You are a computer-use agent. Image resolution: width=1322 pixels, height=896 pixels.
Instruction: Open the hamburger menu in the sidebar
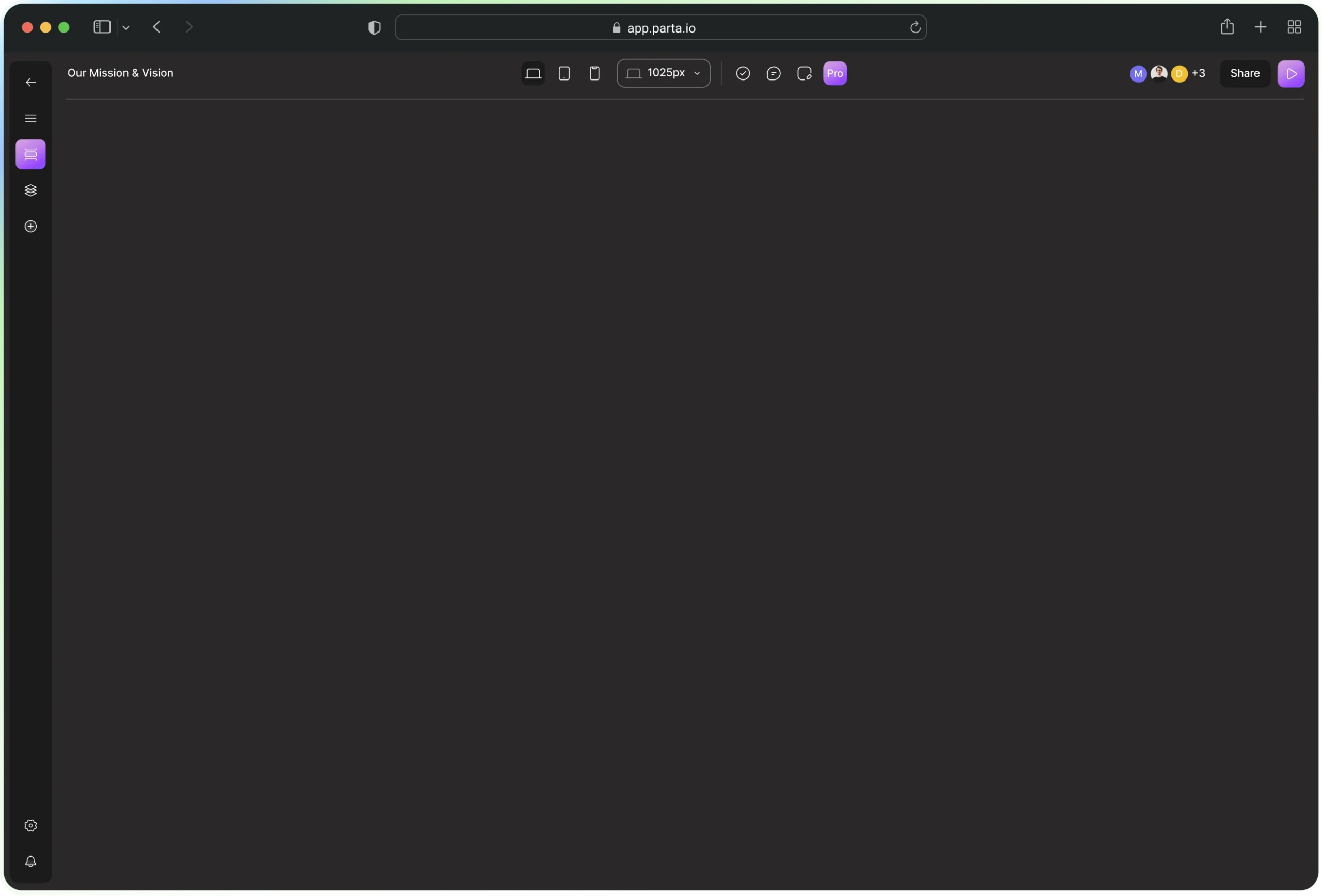[x=30, y=118]
